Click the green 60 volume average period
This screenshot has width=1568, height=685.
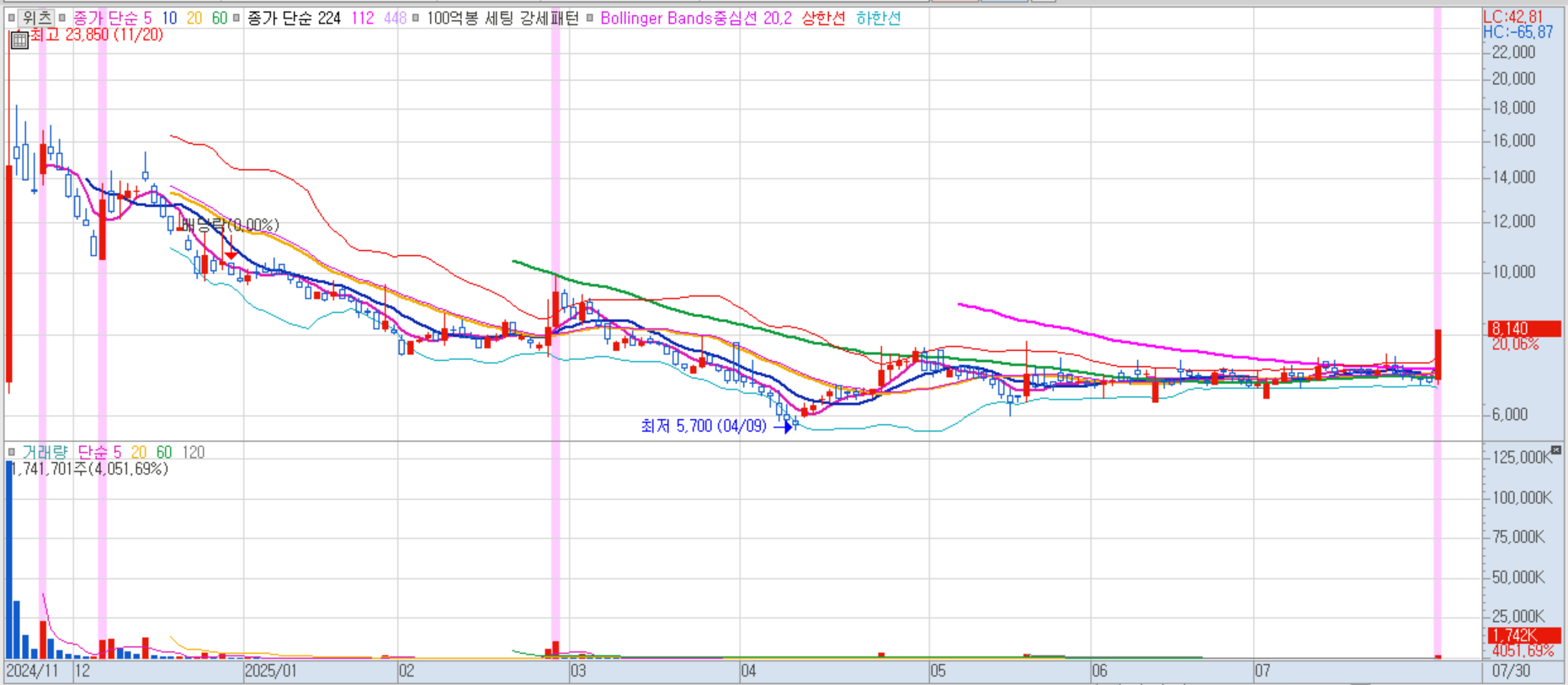[164, 452]
